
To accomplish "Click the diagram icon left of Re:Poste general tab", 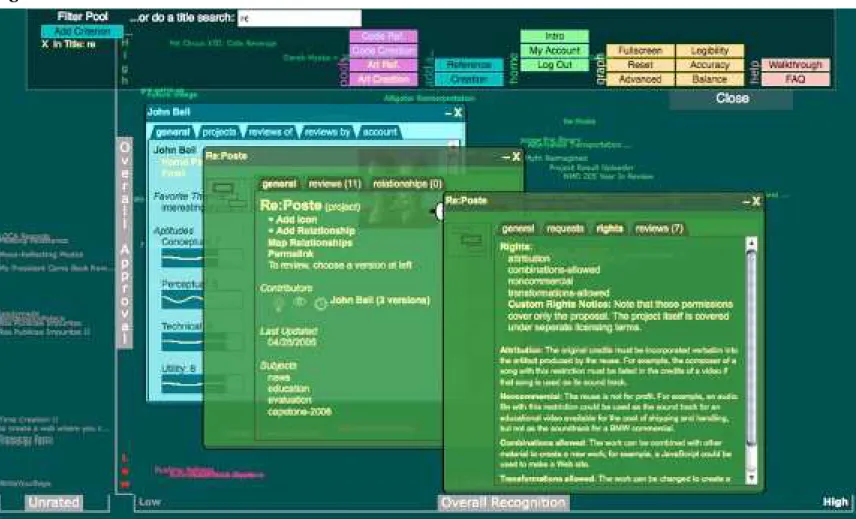I will pyautogui.click(x=229, y=195).
